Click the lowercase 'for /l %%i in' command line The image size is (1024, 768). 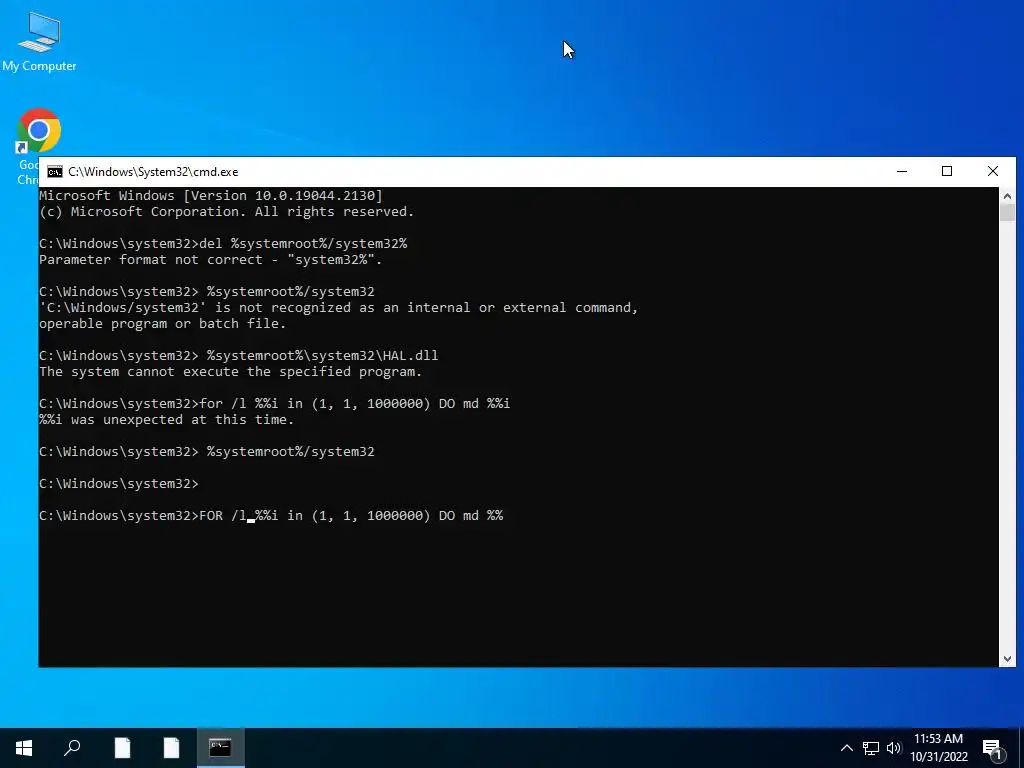coord(274,404)
